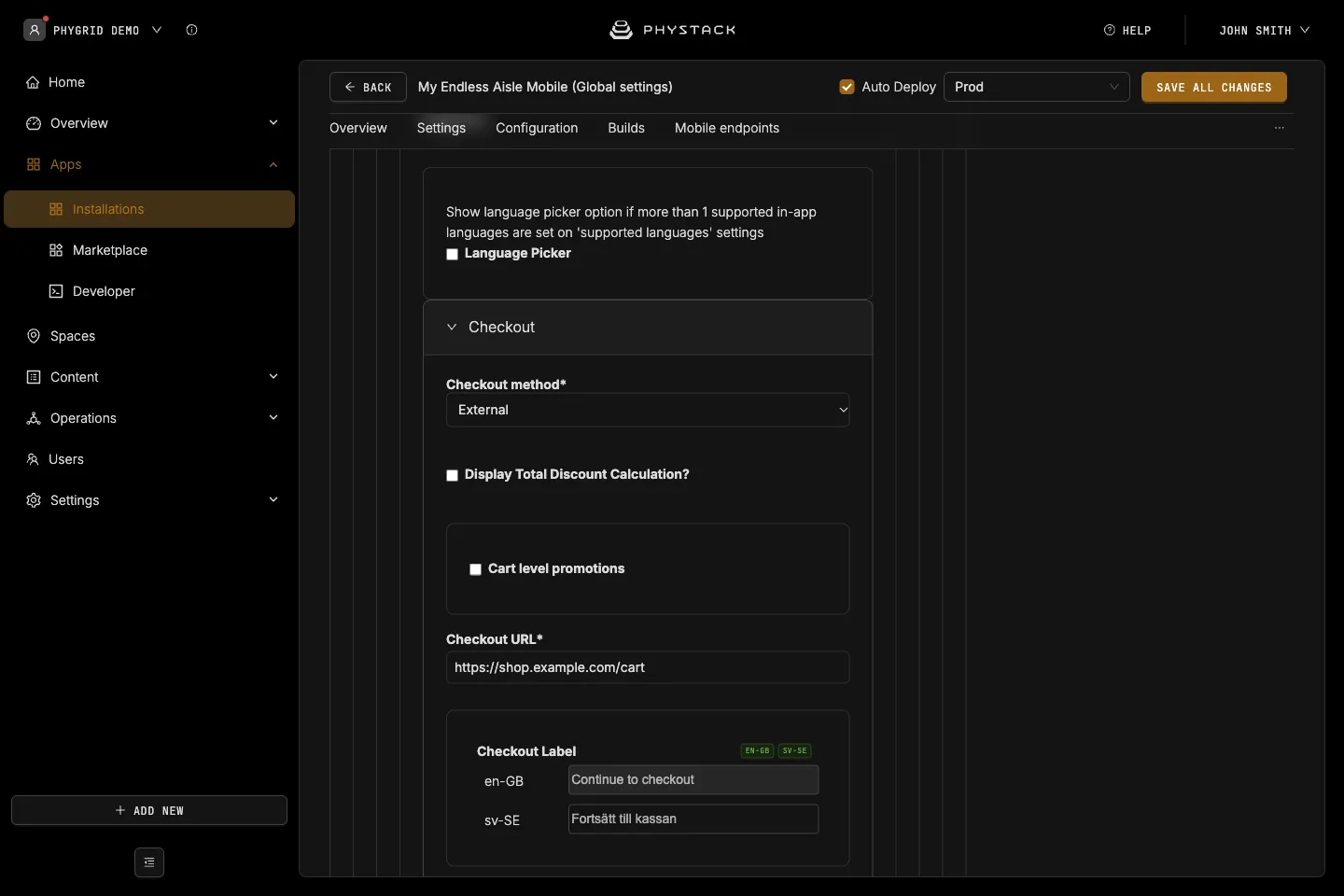
Task: Open the three-dots more options menu
Action: [1280, 128]
